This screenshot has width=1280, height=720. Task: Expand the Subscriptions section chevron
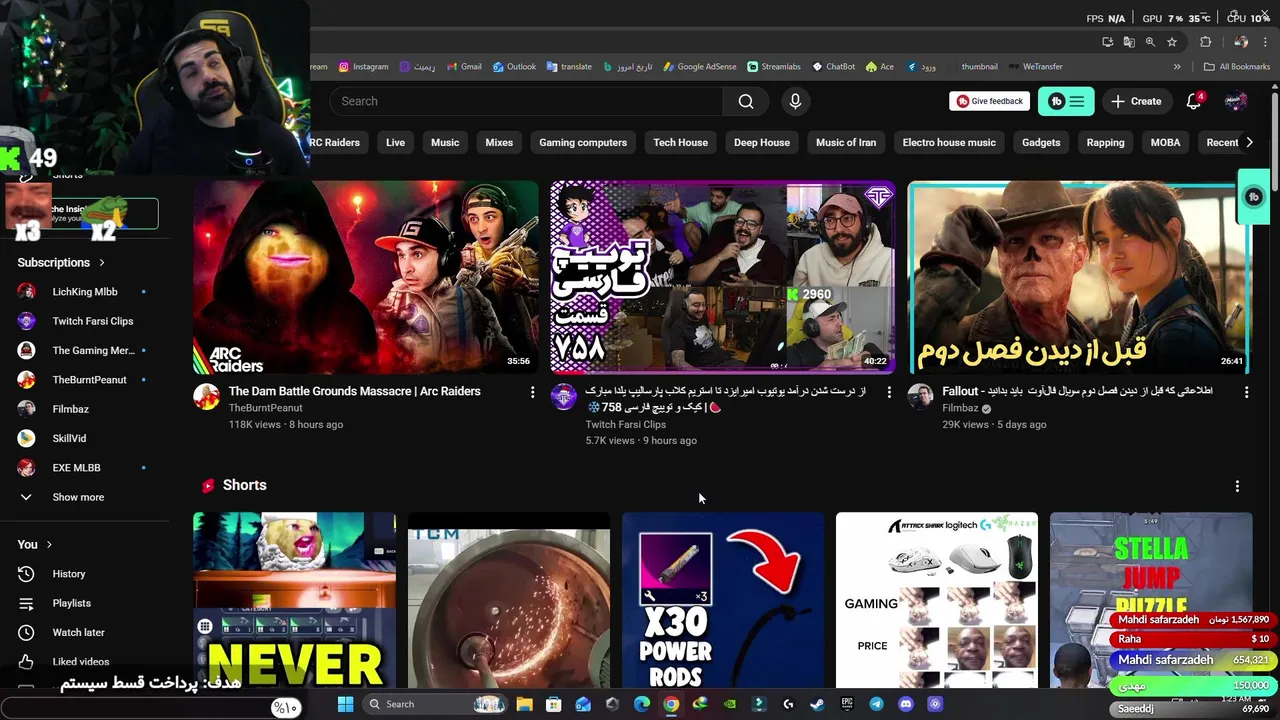tap(101, 262)
